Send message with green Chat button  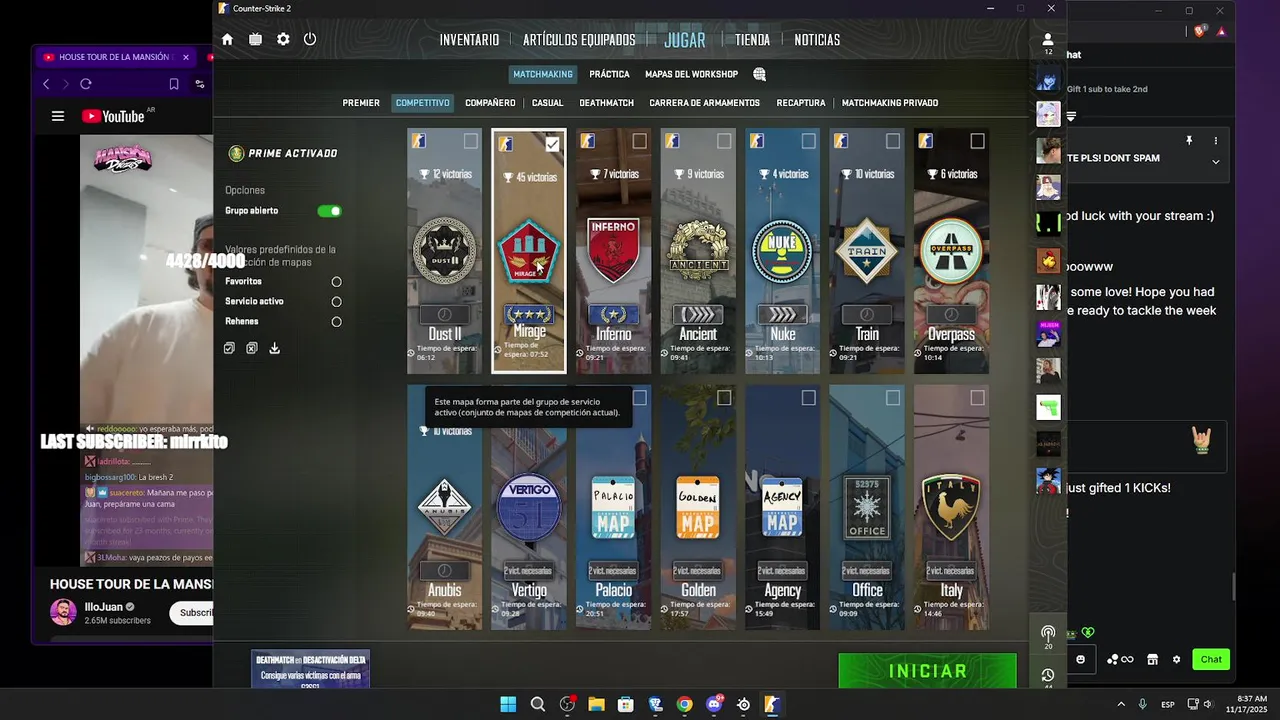pos(1211,659)
